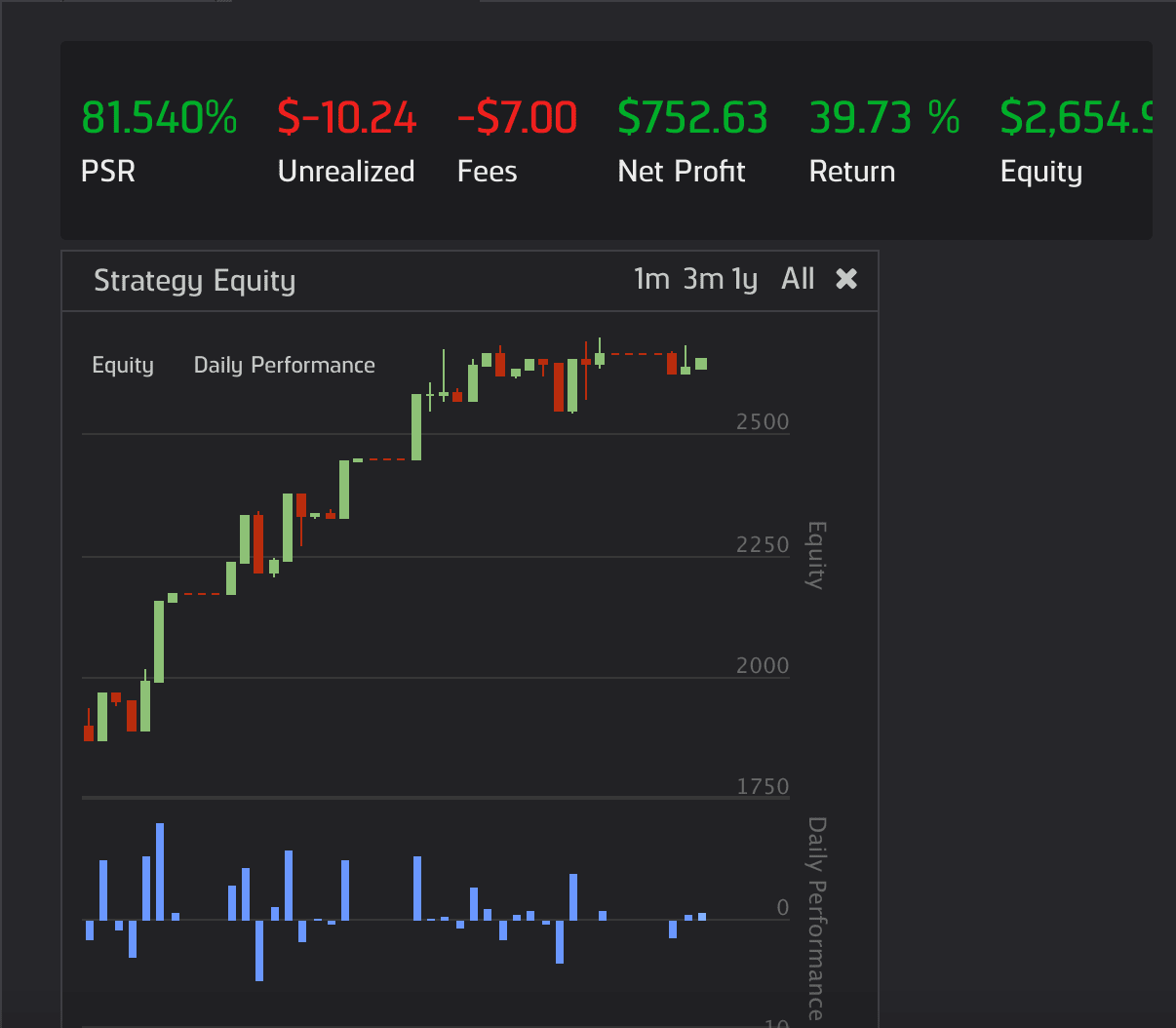This screenshot has width=1176, height=1028.
Task: Click the lowest negative daily performance bar
Action: [259, 950]
